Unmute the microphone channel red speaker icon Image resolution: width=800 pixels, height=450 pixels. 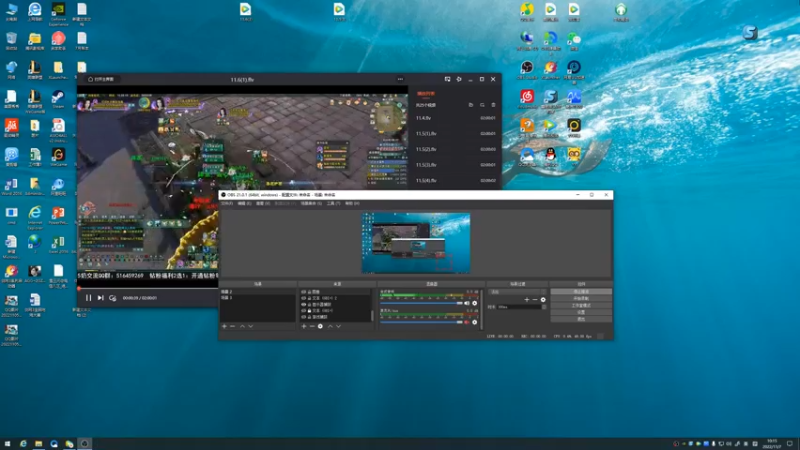coord(467,322)
